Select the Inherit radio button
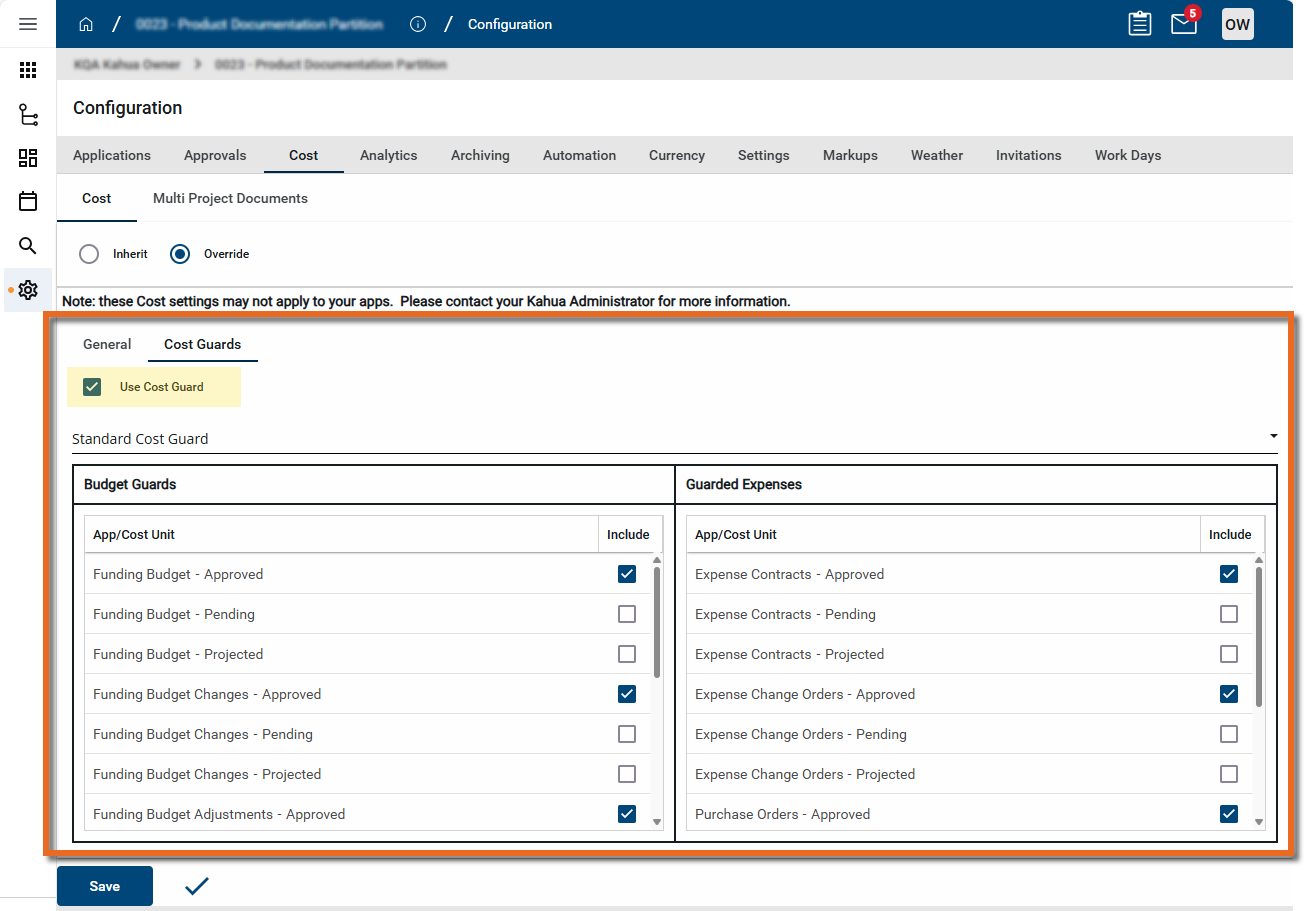 click(x=89, y=254)
